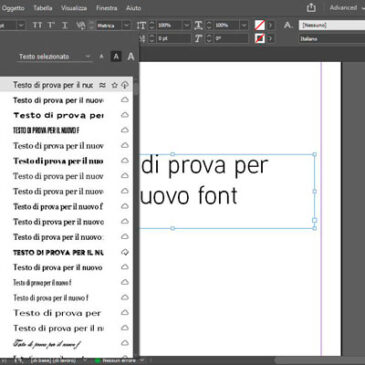
Task: Activate cloud icon of condensed all-caps font
Action: tap(125, 130)
